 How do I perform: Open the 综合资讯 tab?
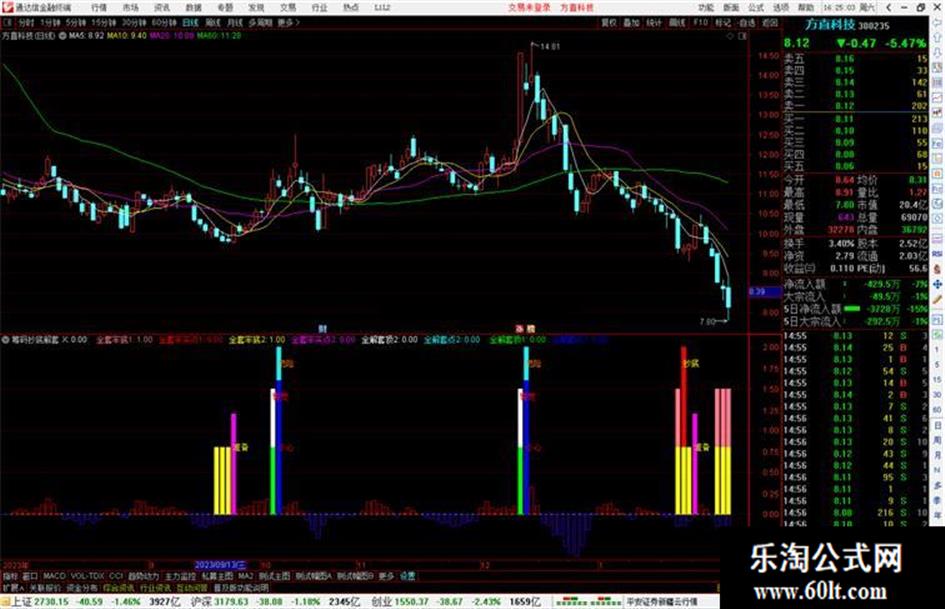point(119,588)
